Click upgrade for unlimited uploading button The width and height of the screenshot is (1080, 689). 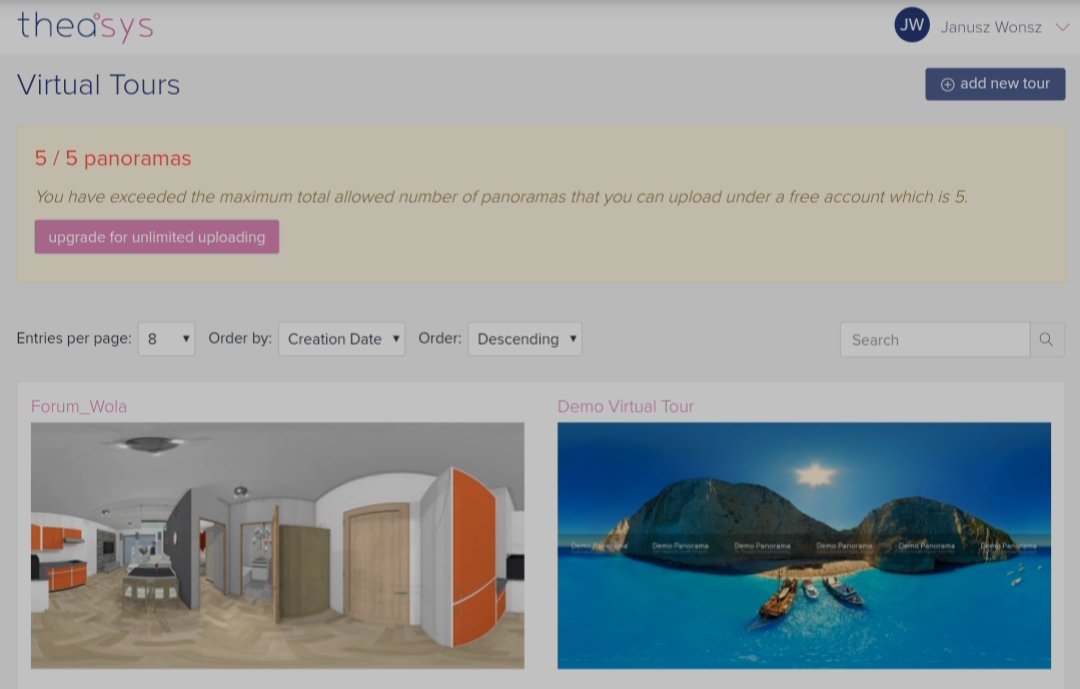point(157,237)
